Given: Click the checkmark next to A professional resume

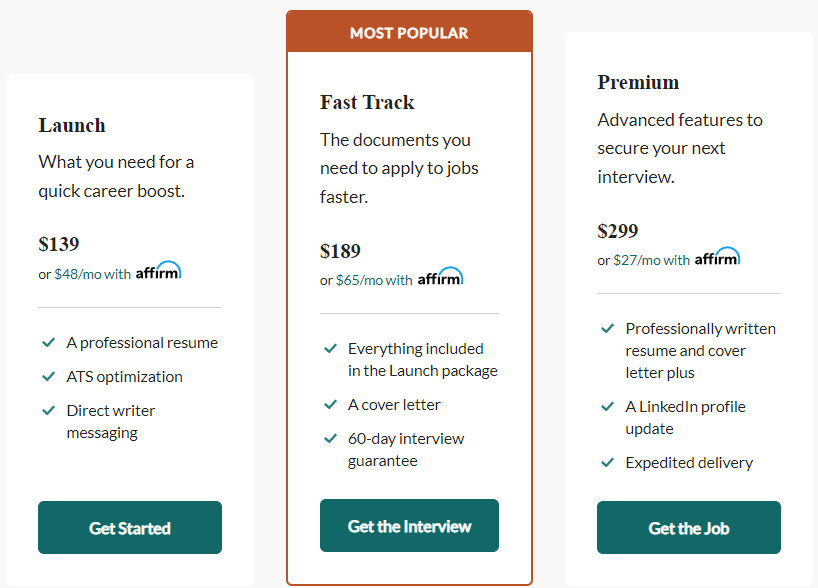Looking at the screenshot, I should [x=49, y=343].
